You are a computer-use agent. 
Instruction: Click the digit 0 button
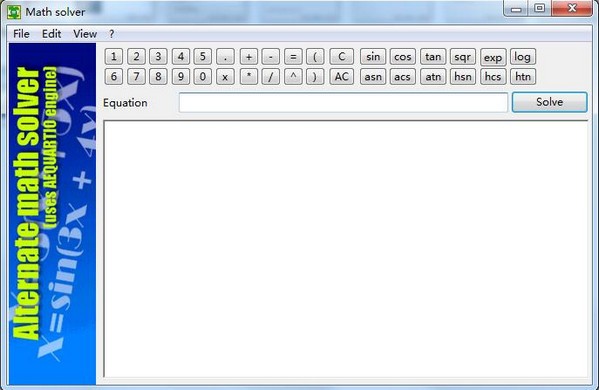(x=202, y=76)
